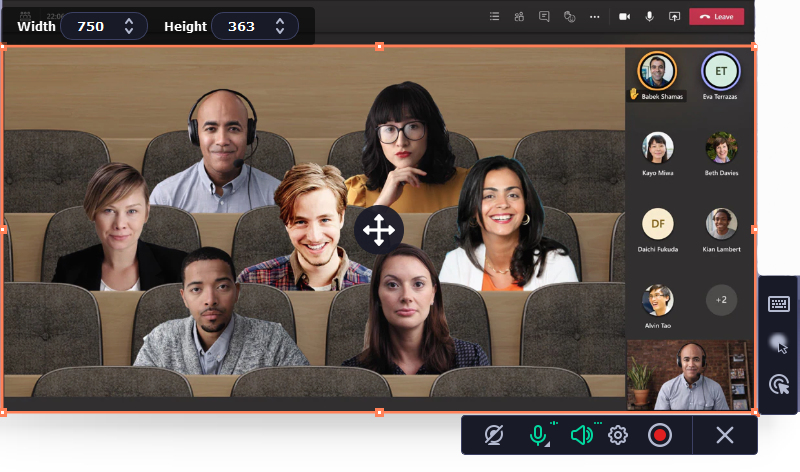Viewport: 800px width, 472px height.
Task: Enable the mouse click animation icon
Action: pyautogui.click(x=779, y=384)
